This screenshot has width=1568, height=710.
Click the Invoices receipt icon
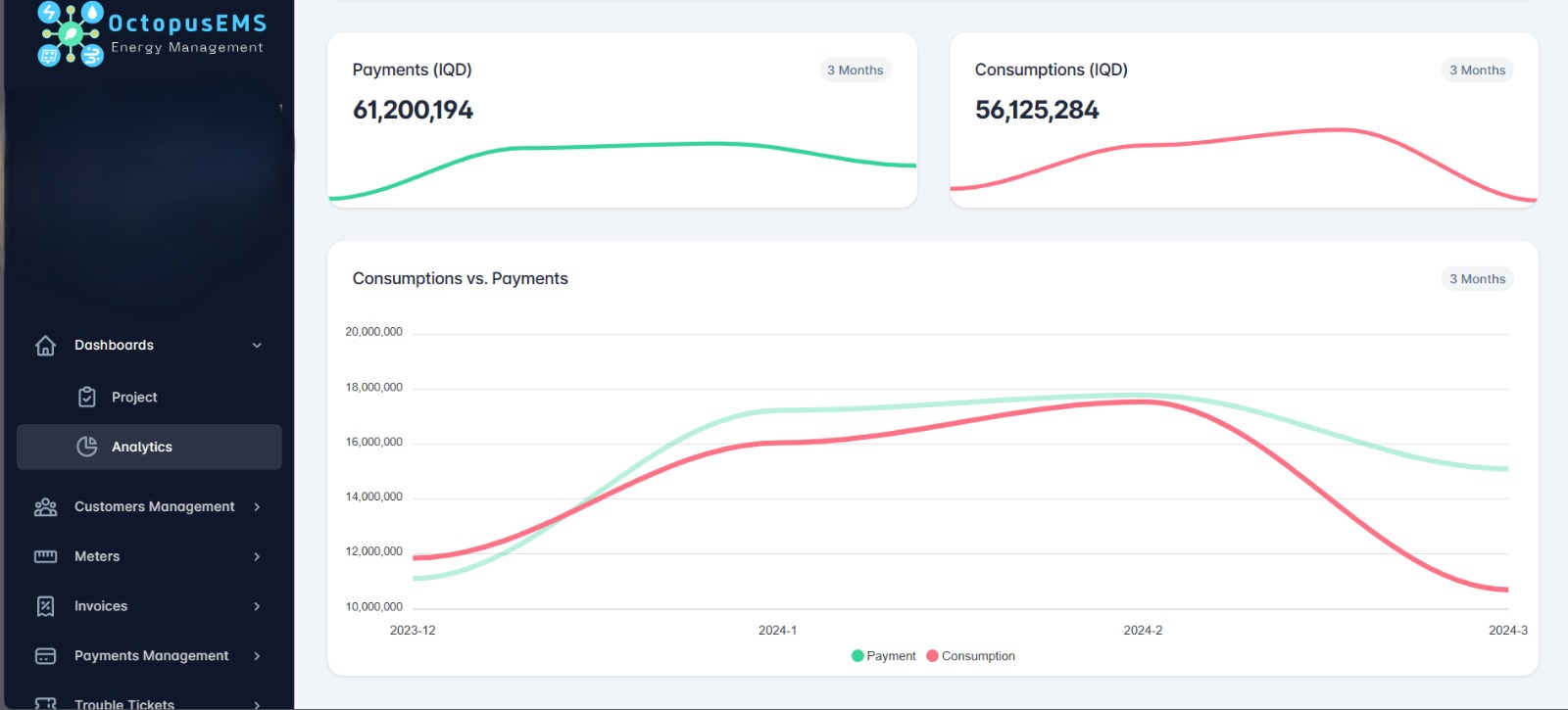[x=45, y=606]
